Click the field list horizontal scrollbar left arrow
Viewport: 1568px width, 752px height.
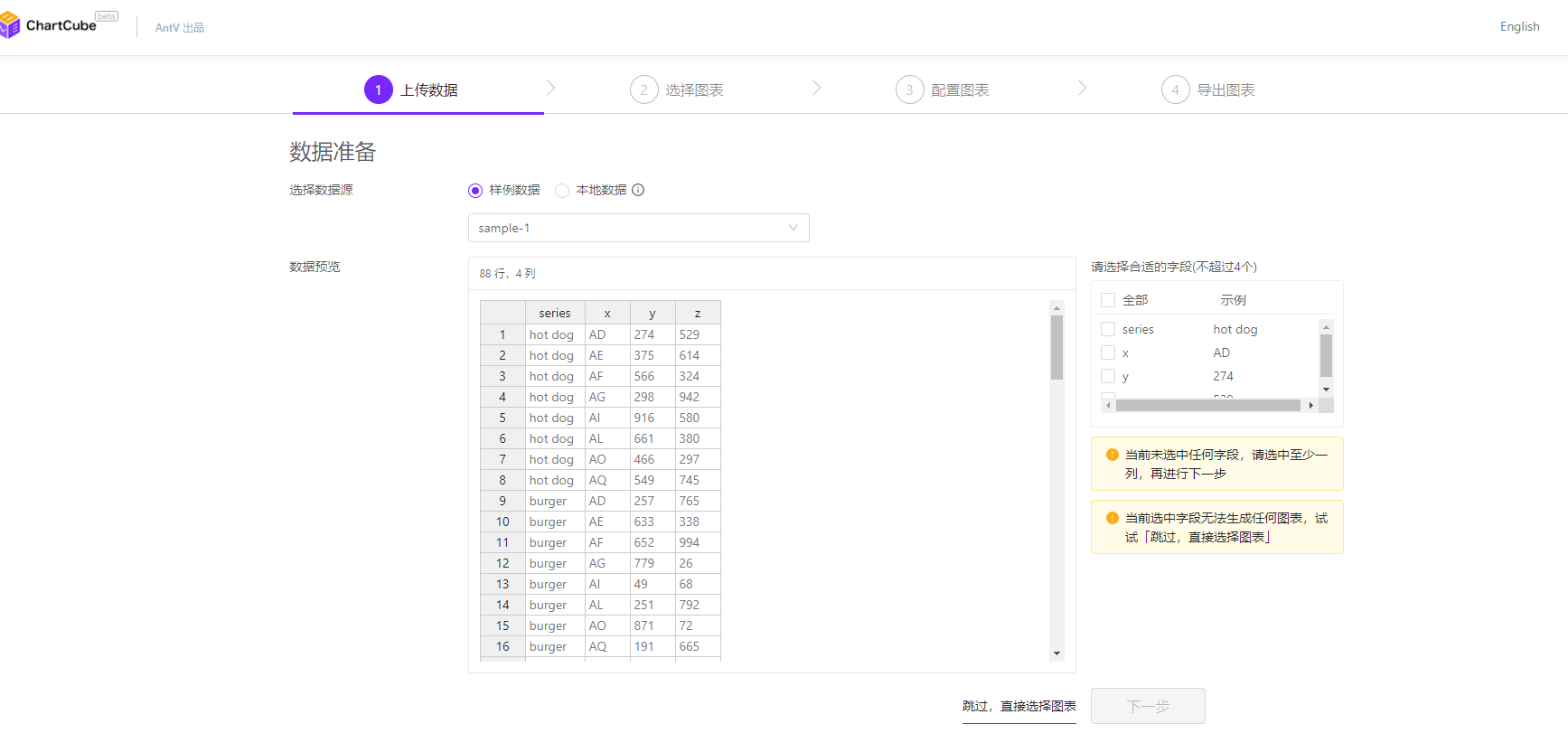tap(1108, 406)
